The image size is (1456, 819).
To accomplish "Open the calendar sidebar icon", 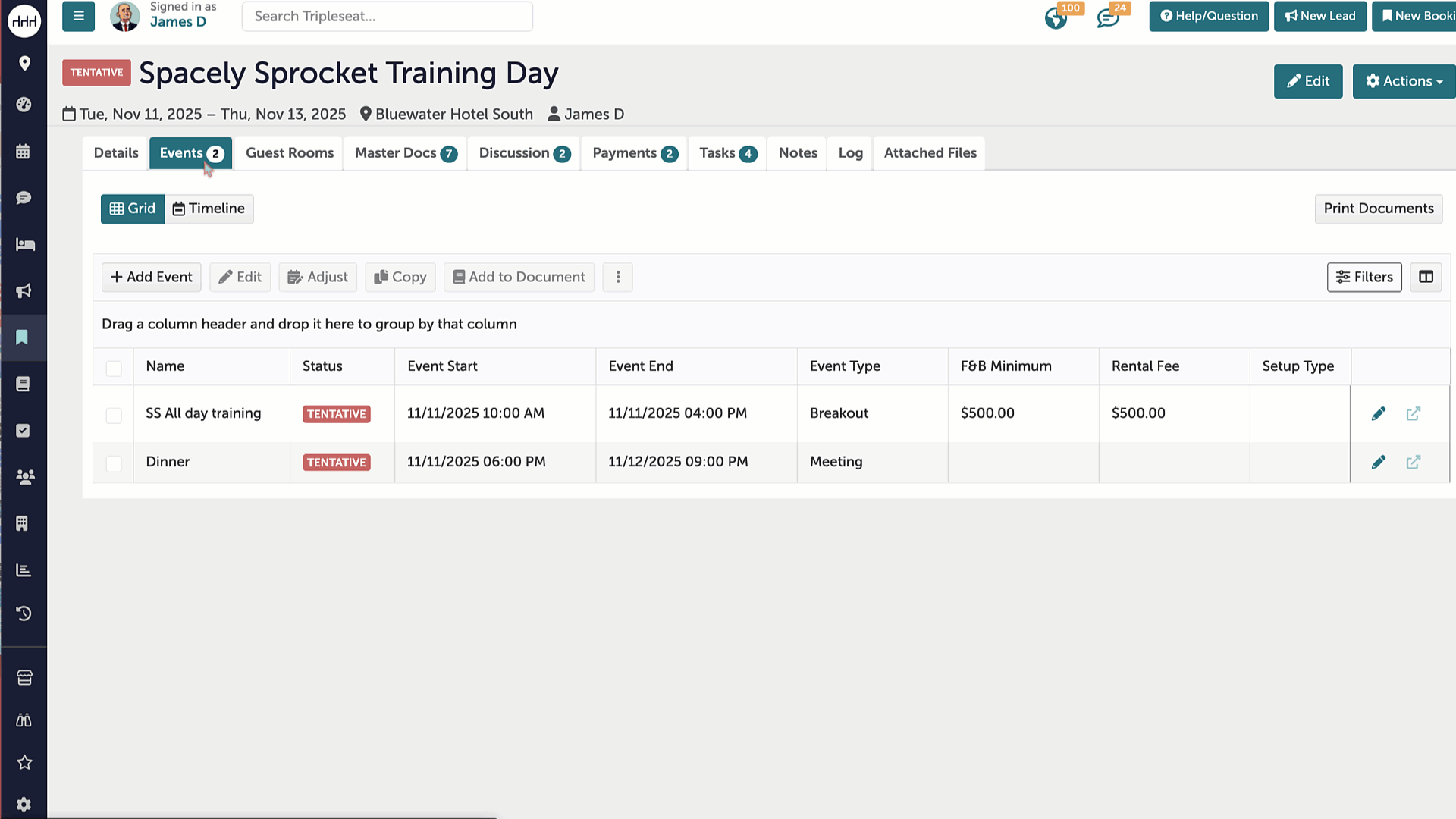I will click(23, 152).
